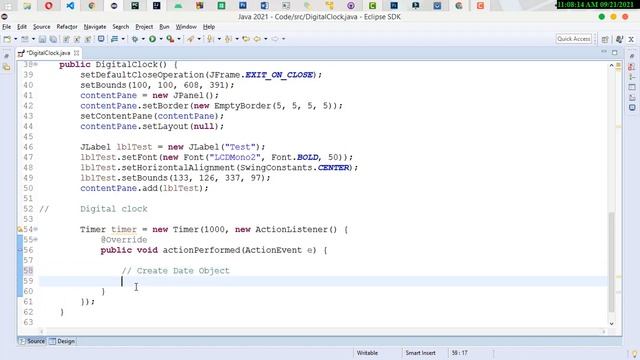
Task: Click the New file wizard icon
Action: click(7, 39)
